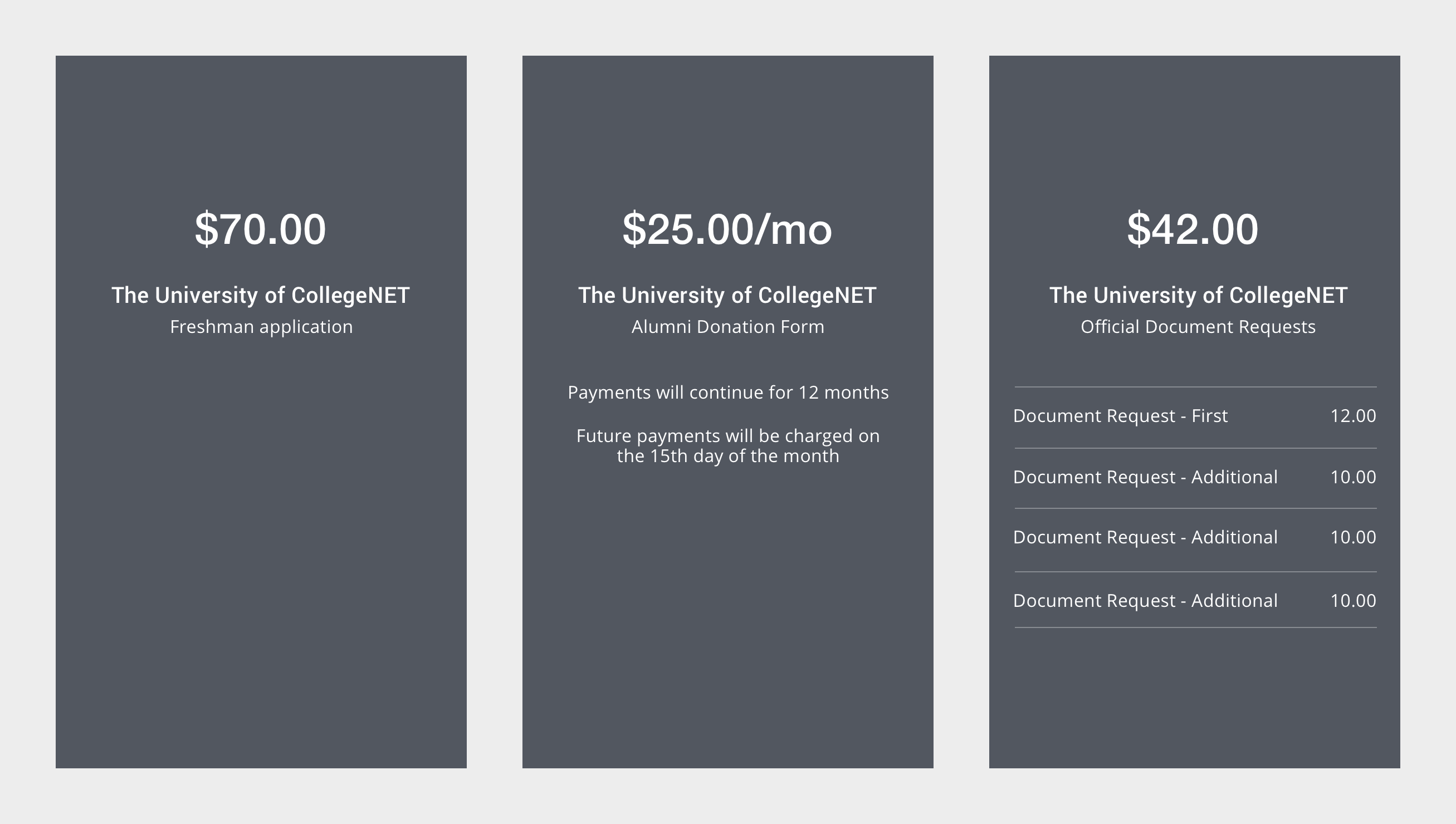Image resolution: width=1456 pixels, height=824 pixels.
Task: Click University of CollegeNET title in third card
Action: (x=1199, y=296)
